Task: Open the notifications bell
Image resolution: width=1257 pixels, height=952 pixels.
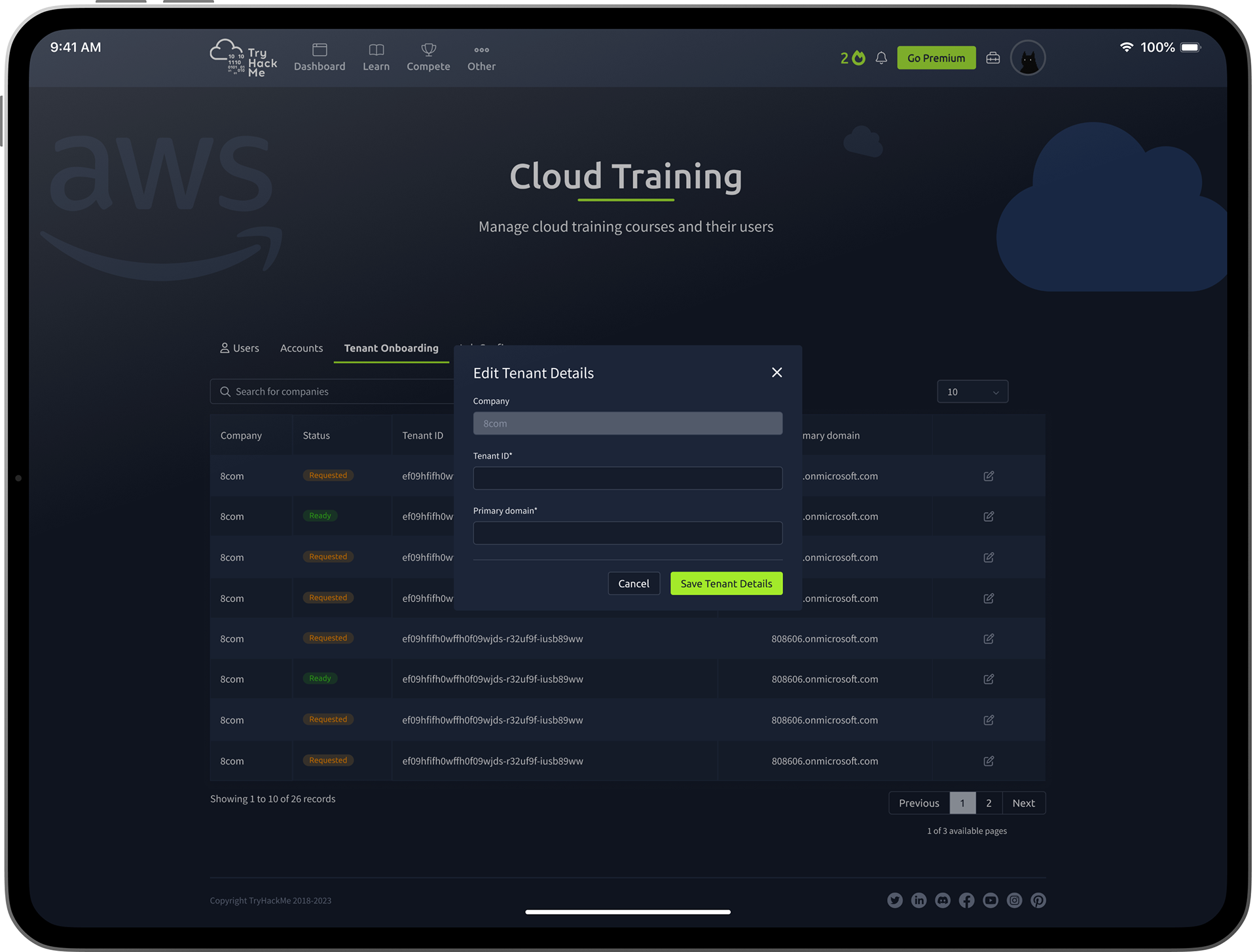Action: [881, 58]
